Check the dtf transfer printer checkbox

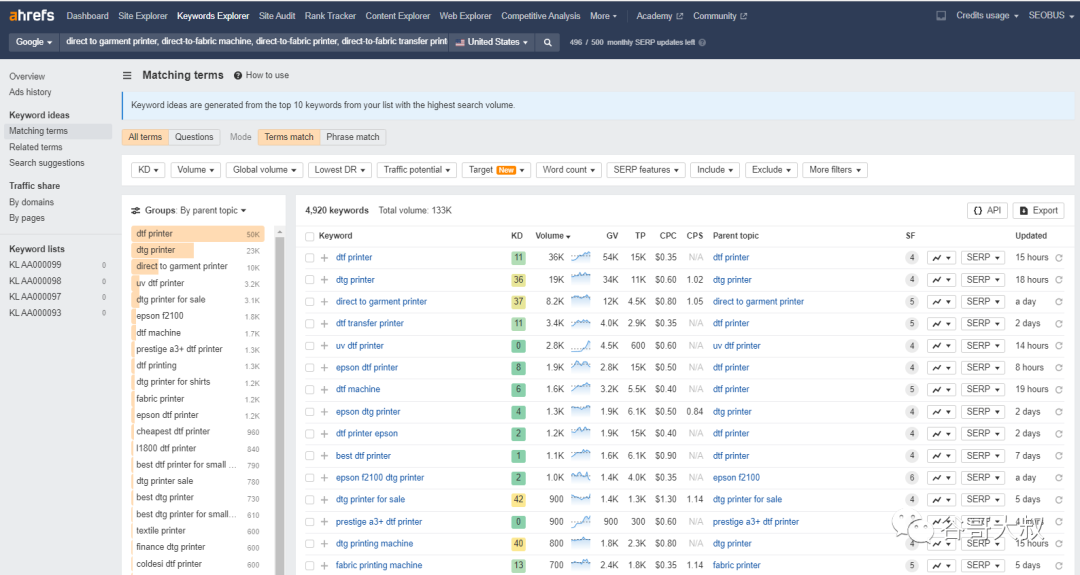pyautogui.click(x=309, y=324)
